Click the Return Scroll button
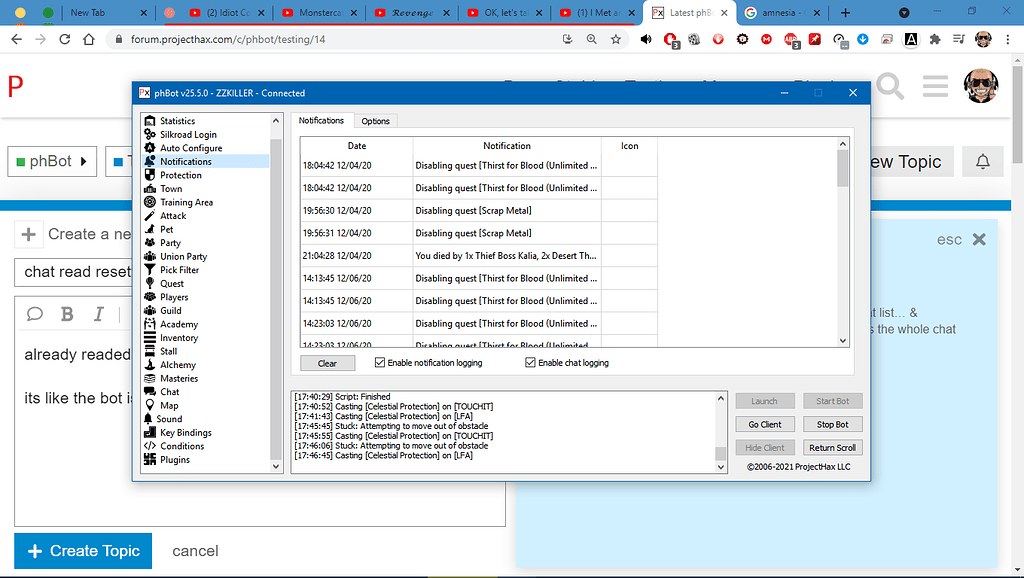 point(833,448)
